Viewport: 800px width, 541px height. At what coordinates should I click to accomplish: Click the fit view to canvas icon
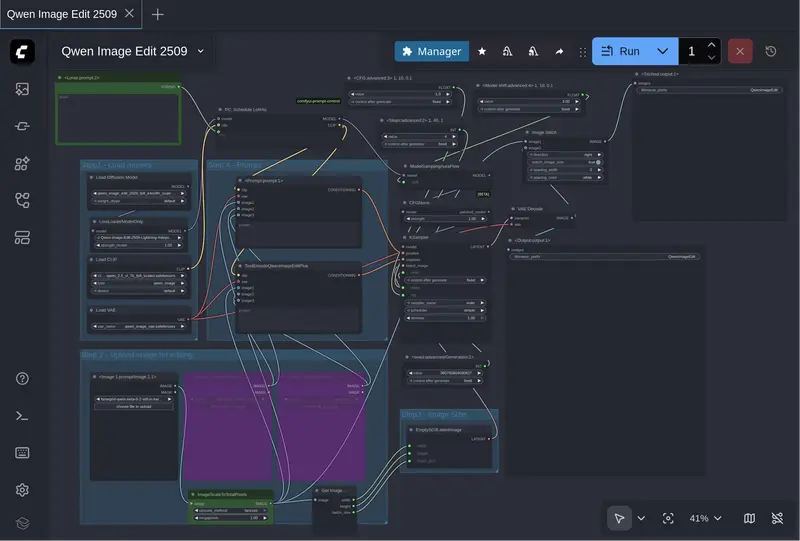pos(668,518)
